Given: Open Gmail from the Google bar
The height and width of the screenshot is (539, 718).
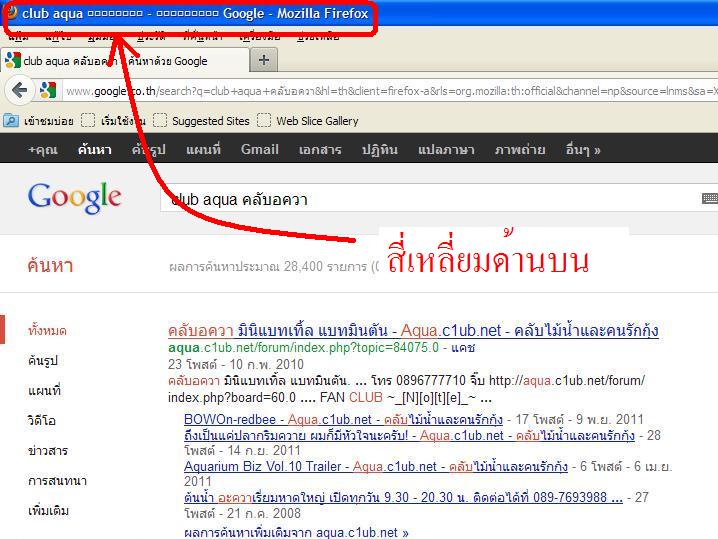Looking at the screenshot, I should pos(260,149).
